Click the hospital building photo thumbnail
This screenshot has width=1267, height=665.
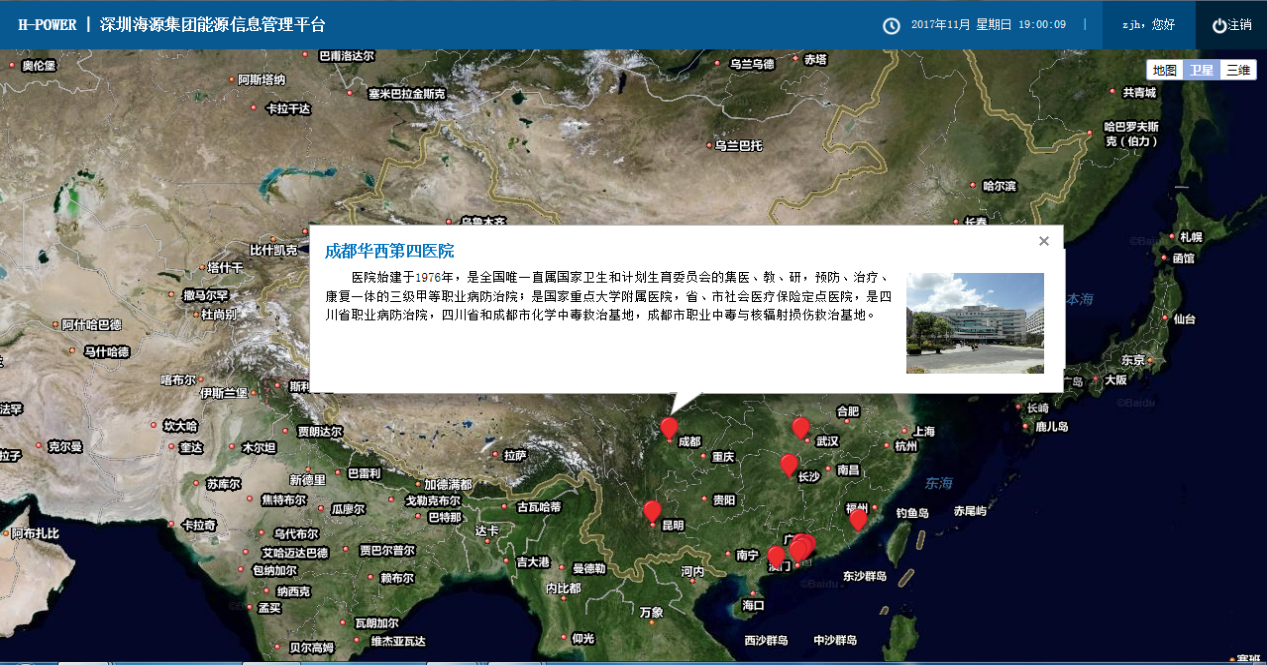[x=974, y=323]
